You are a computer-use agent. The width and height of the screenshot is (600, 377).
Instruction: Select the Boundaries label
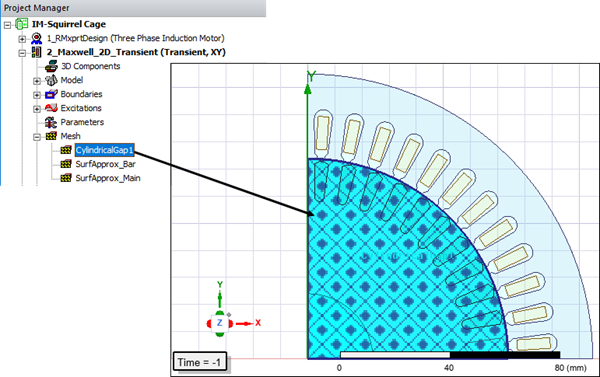pyautogui.click(x=81, y=94)
